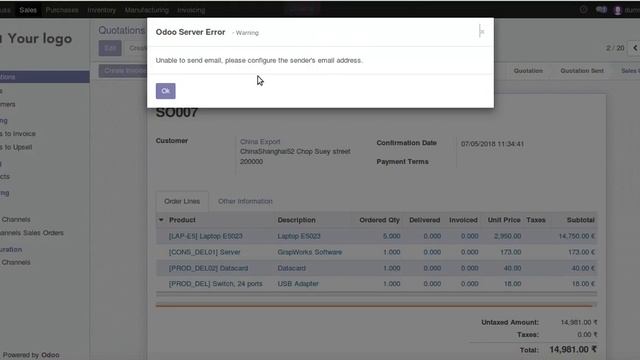Select the Quotation Sent status stage

pyautogui.click(x=582, y=71)
